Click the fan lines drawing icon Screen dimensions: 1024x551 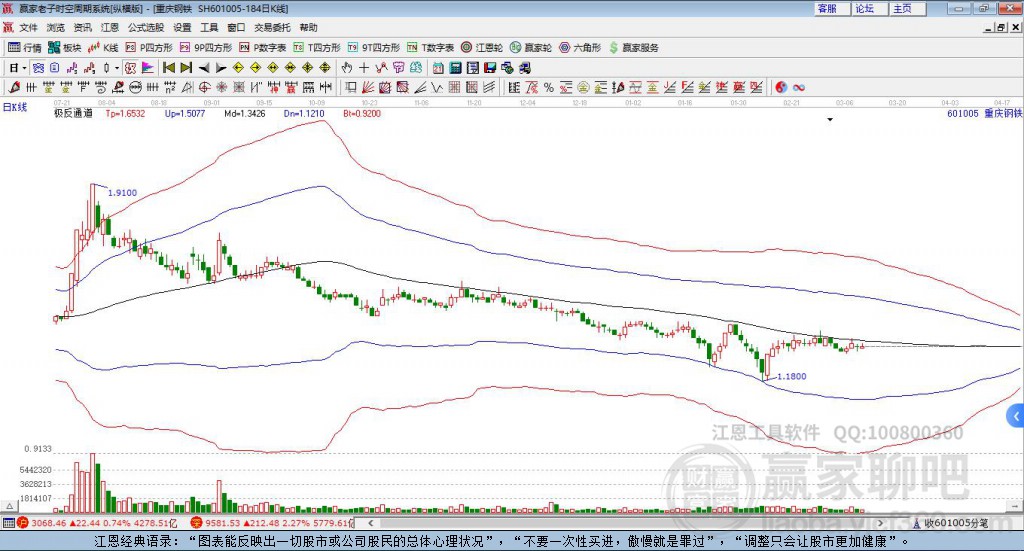[x=368, y=87]
